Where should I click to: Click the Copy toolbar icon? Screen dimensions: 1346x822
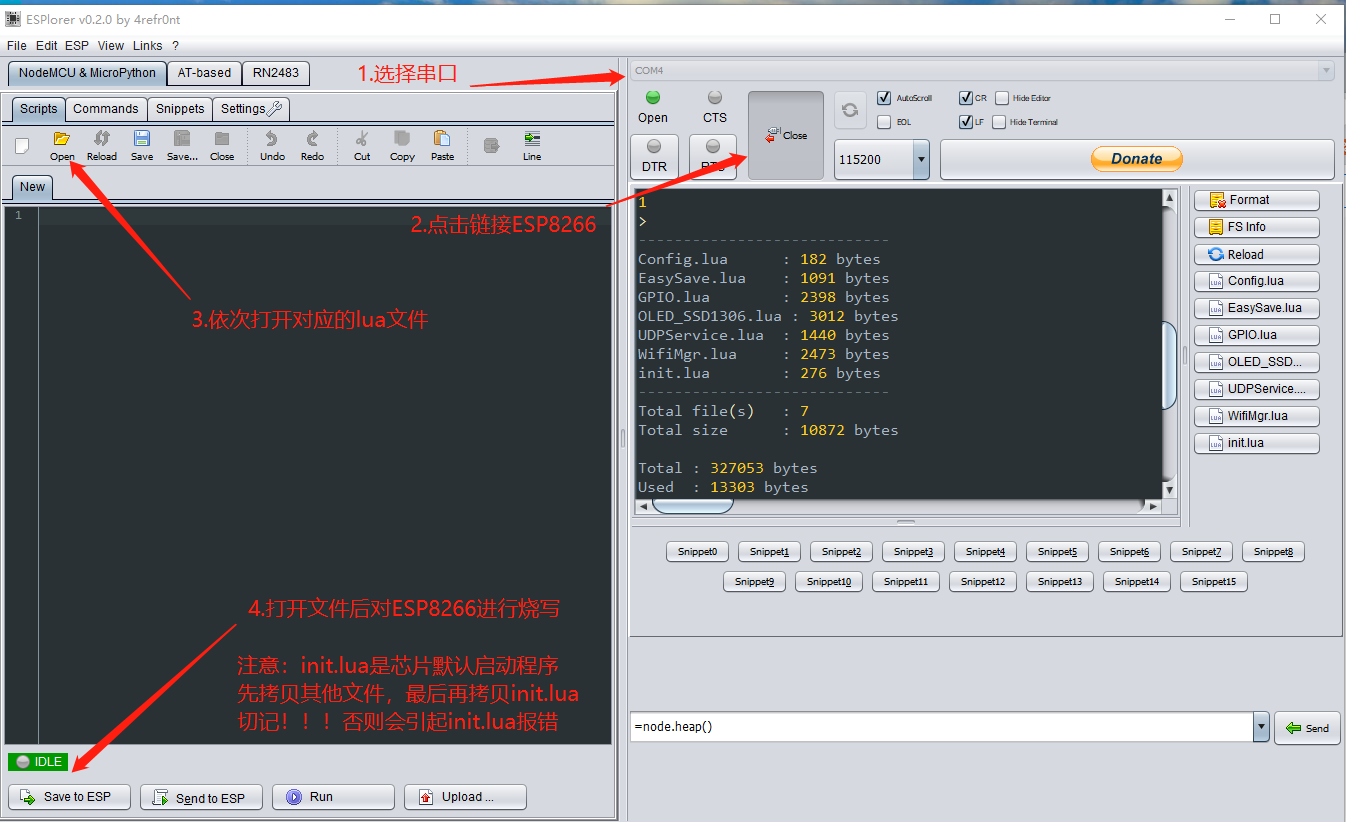pyautogui.click(x=402, y=145)
